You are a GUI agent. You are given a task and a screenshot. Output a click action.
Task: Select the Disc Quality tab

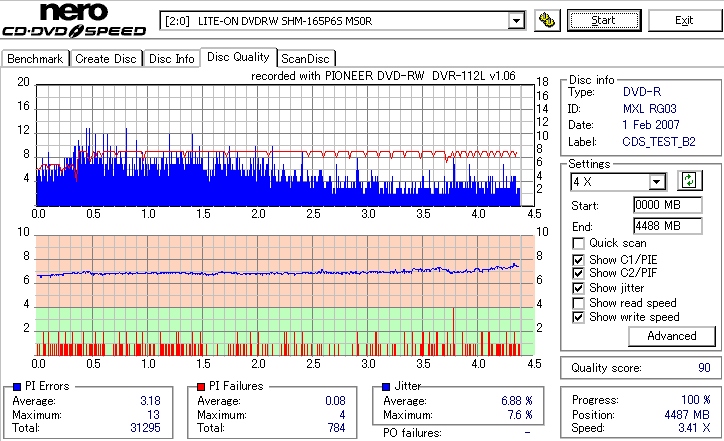[238, 57]
